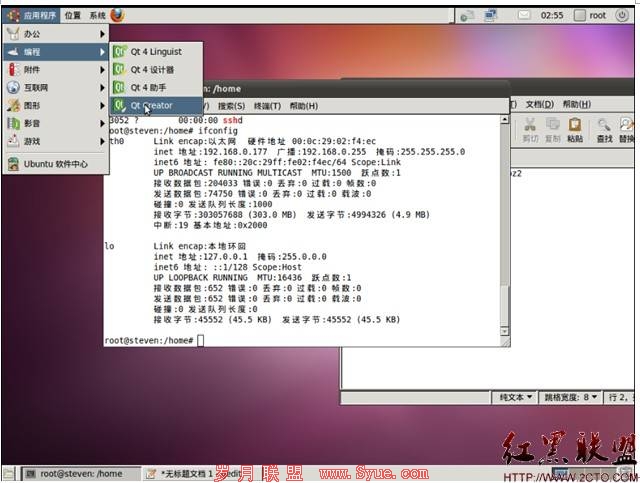This screenshot has height=483, width=640.
Task: Click the gedit 粘贴 paste icon
Action: (x=575, y=125)
